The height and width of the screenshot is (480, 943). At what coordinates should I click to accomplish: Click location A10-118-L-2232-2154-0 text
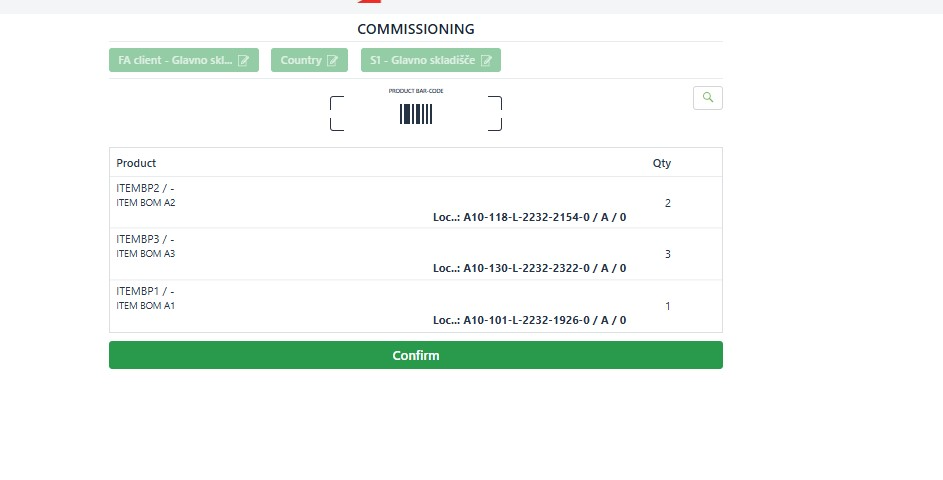point(529,217)
